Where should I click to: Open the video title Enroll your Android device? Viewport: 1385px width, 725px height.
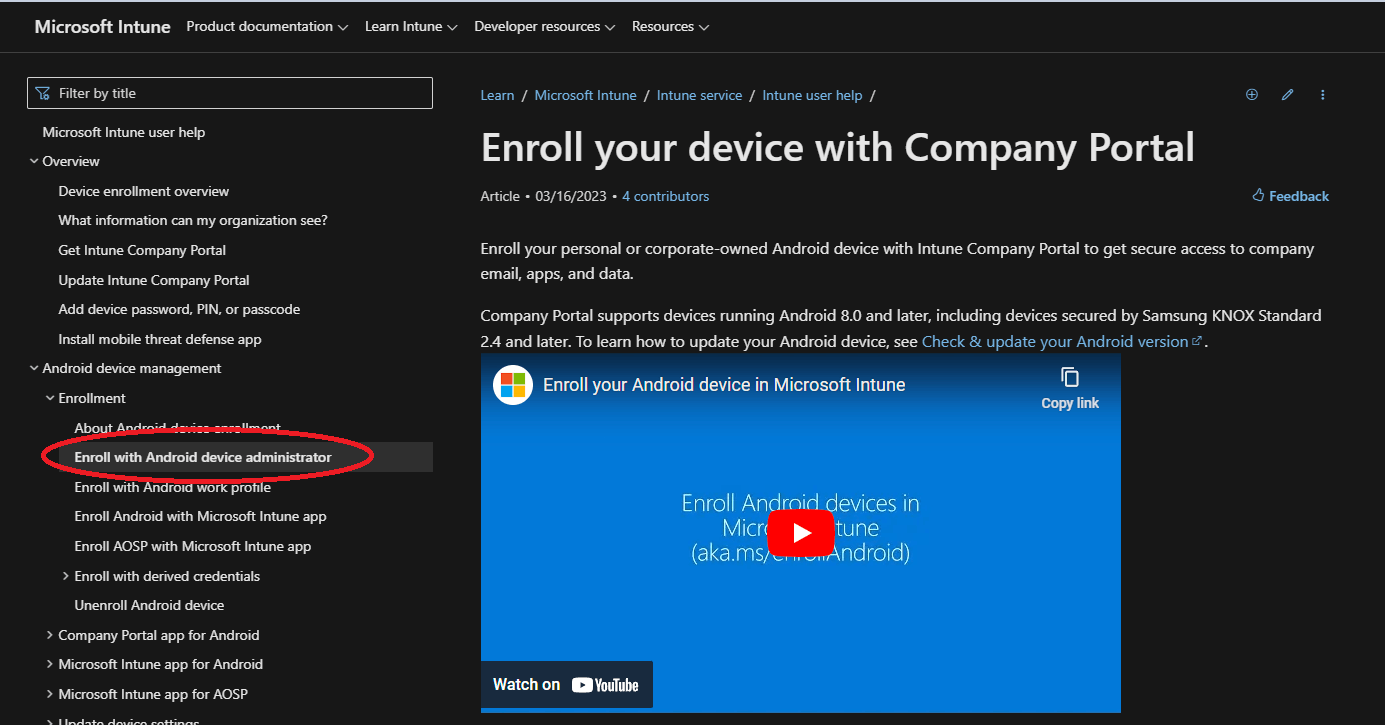[x=724, y=385]
